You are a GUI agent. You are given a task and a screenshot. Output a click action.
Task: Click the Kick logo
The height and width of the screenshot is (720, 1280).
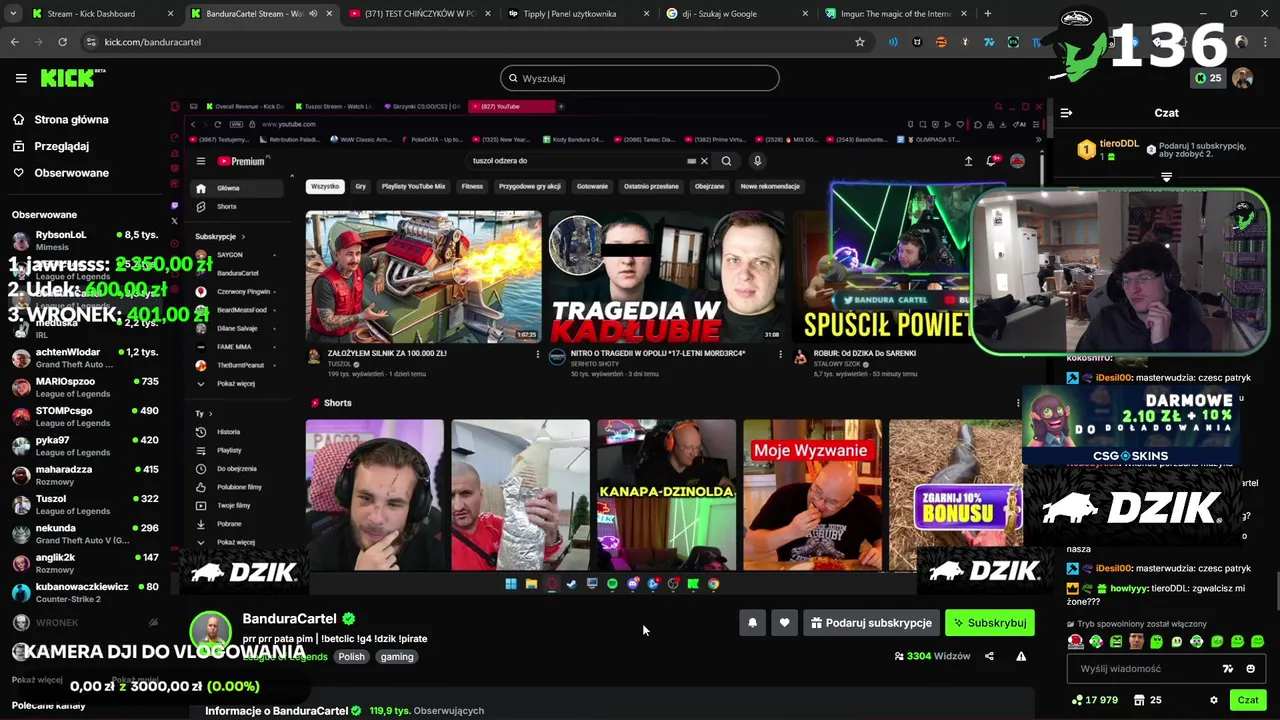pos(73,78)
